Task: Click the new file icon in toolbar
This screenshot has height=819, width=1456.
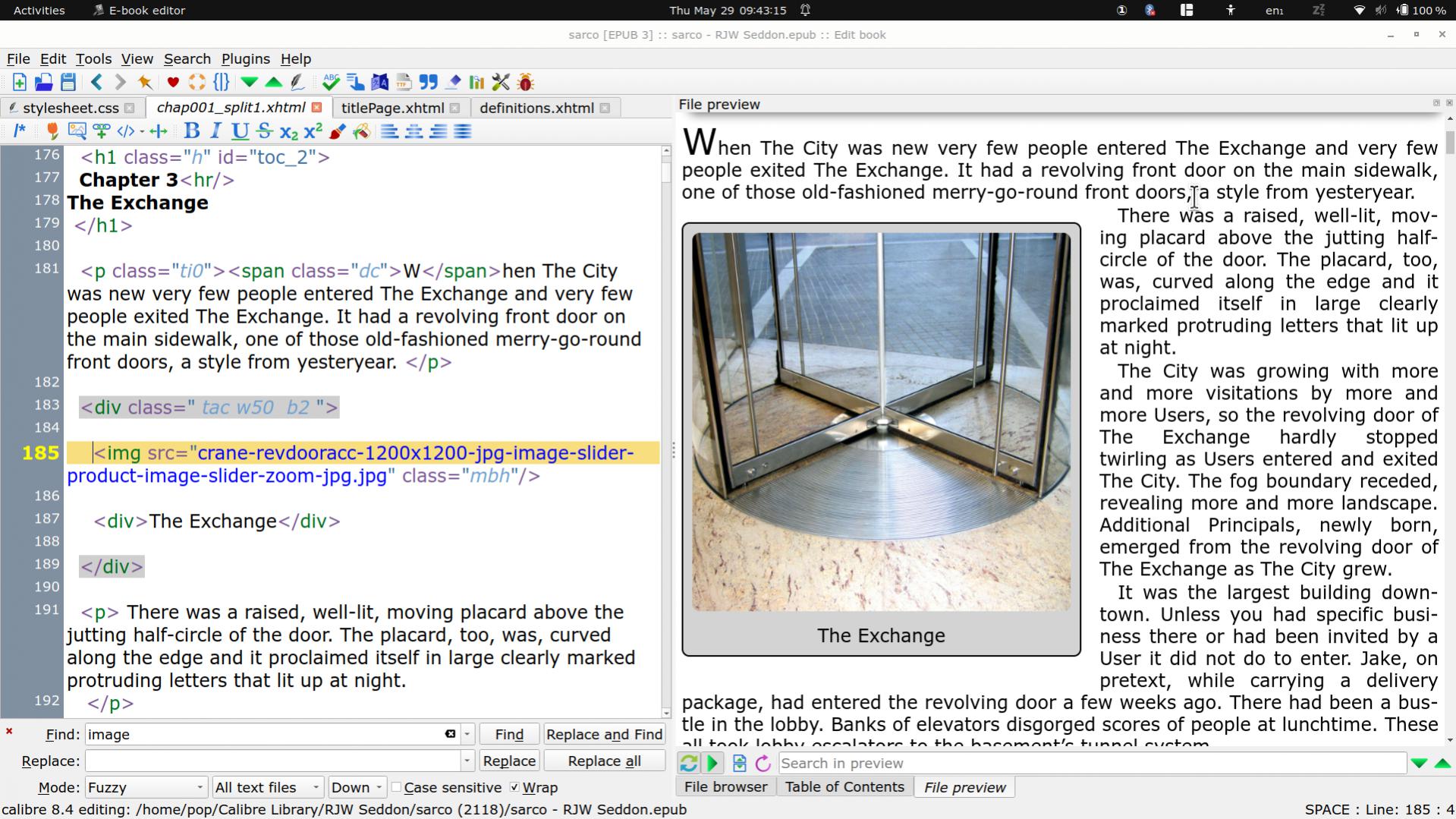Action: [20, 83]
